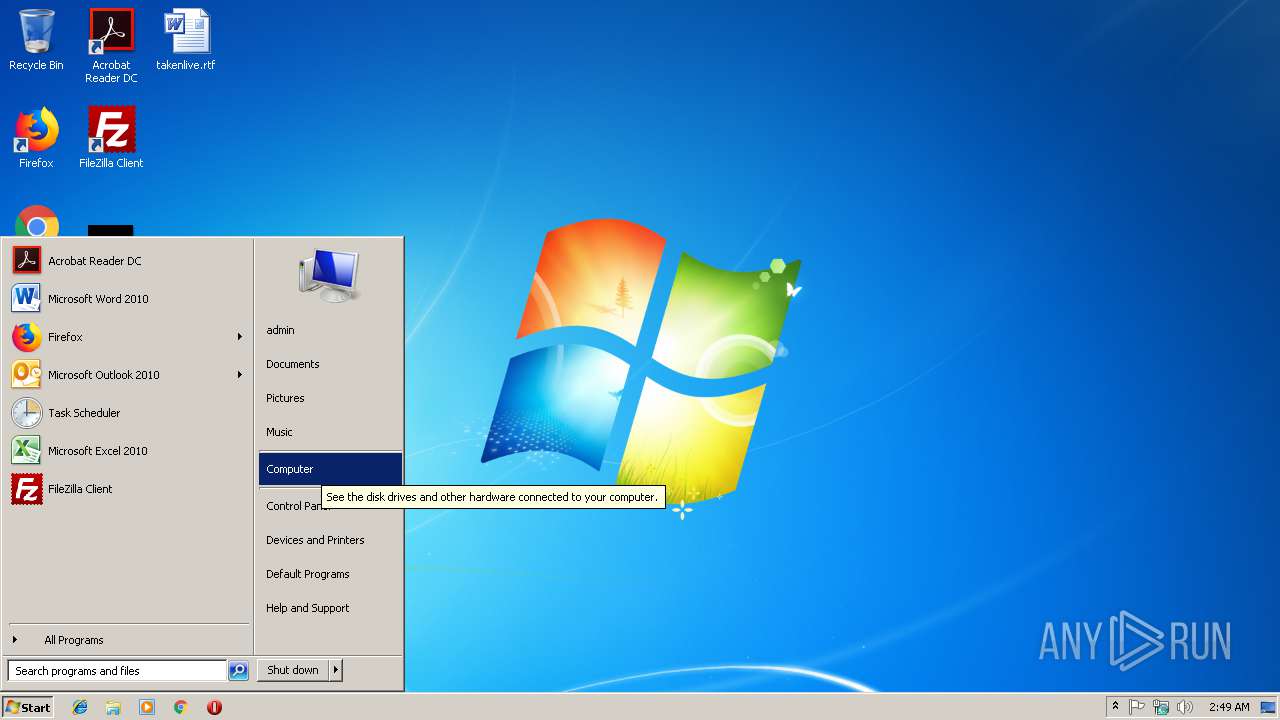Click Outlook 2010 icon in Start menu

coord(27,375)
